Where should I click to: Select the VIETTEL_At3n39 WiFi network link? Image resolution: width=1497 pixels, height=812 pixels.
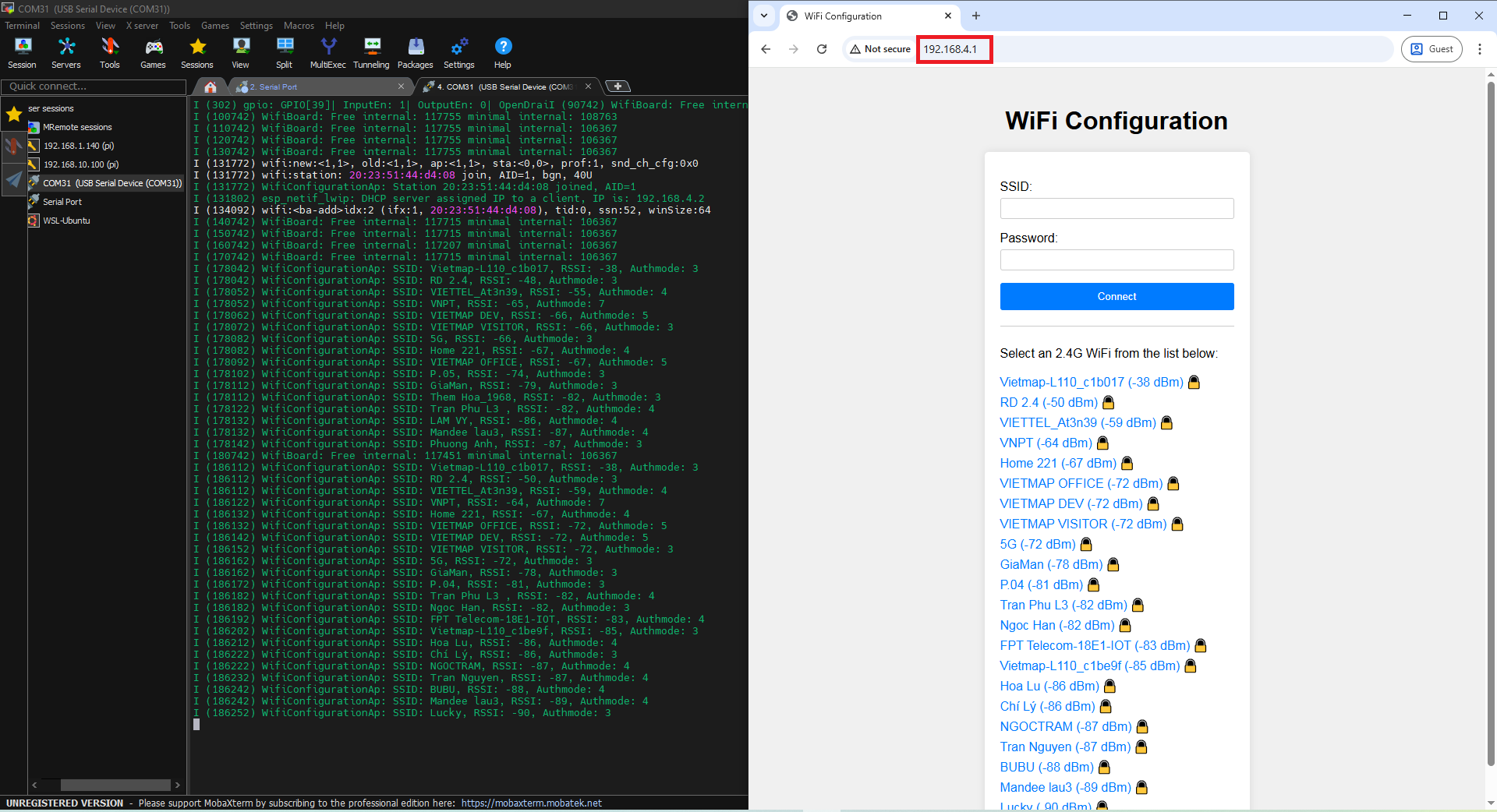click(1078, 422)
